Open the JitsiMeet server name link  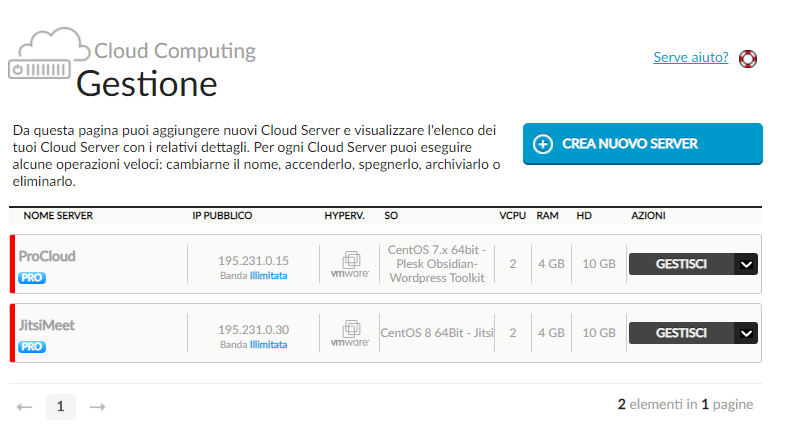click(47, 325)
